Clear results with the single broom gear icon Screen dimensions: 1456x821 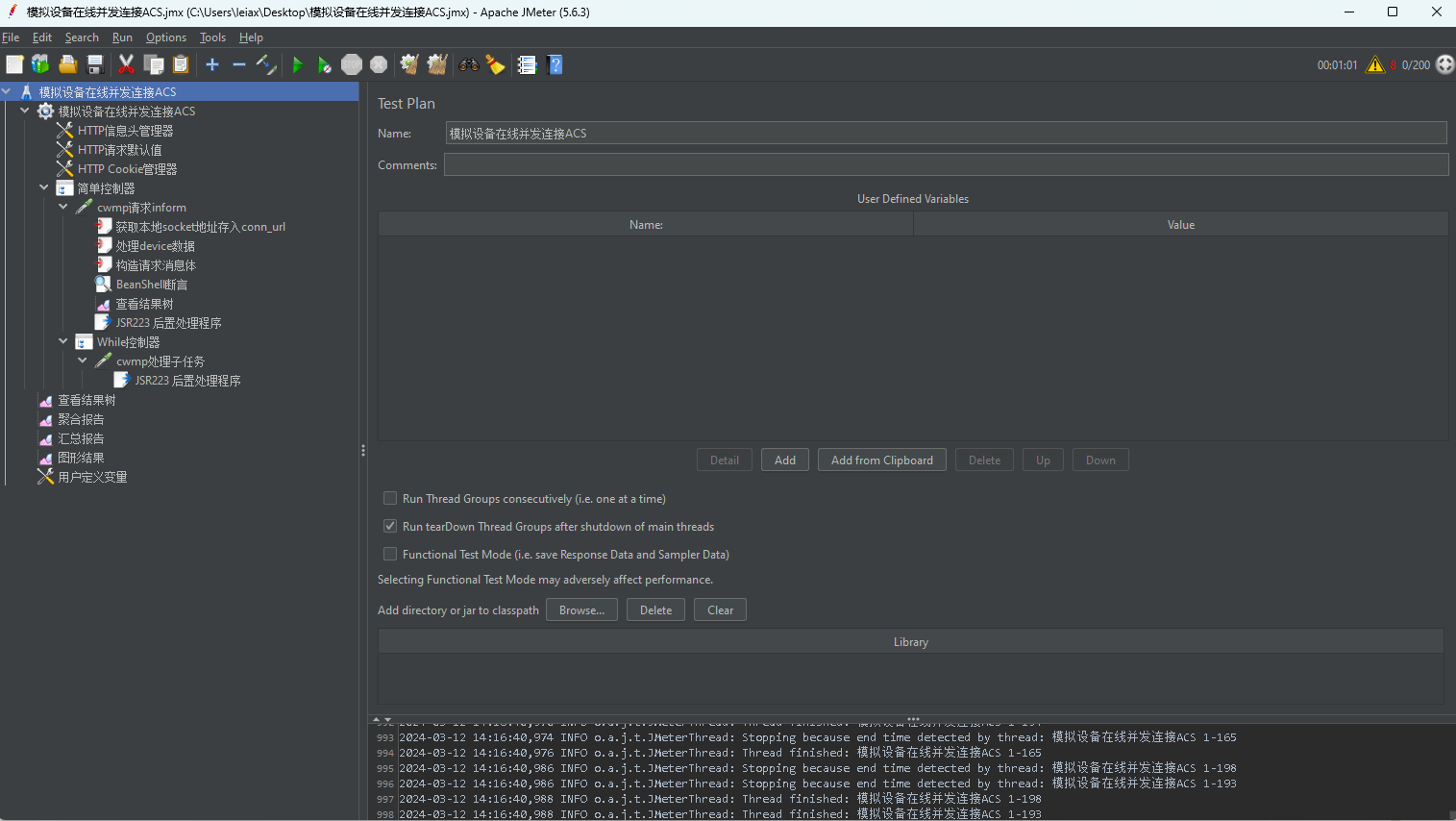click(x=409, y=64)
